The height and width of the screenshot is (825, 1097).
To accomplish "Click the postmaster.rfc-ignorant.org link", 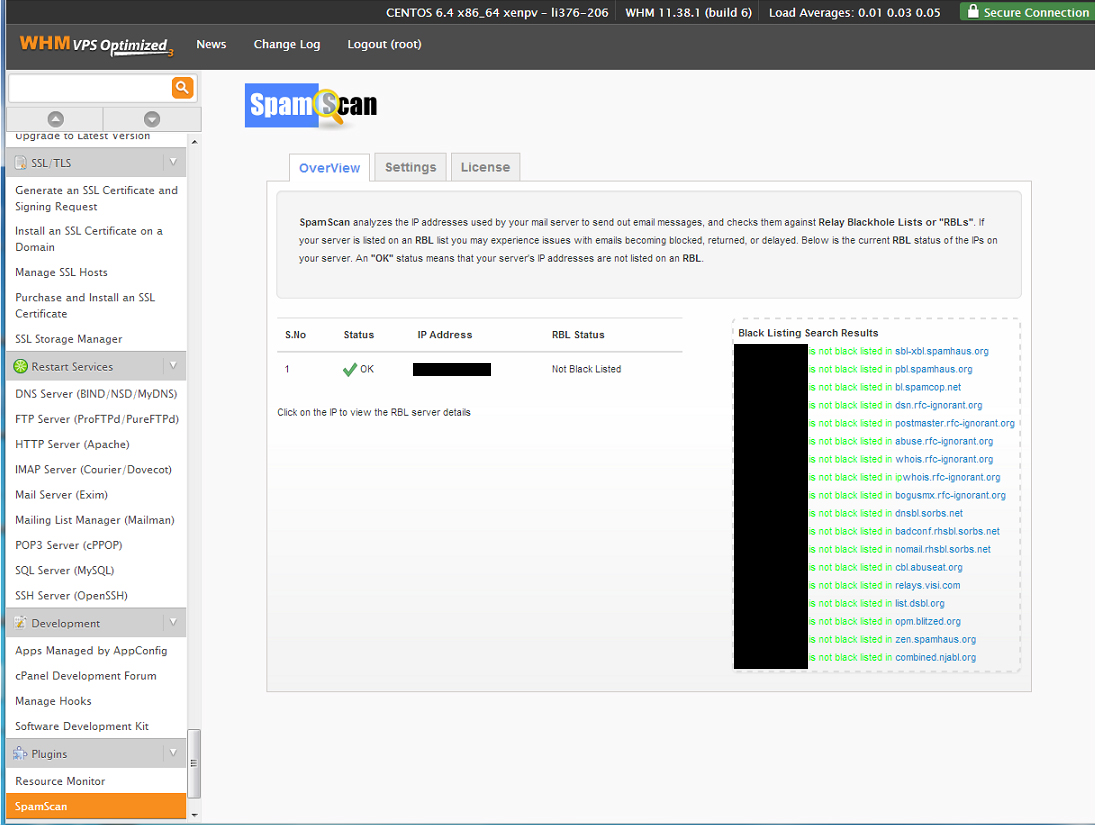I will tap(954, 424).
